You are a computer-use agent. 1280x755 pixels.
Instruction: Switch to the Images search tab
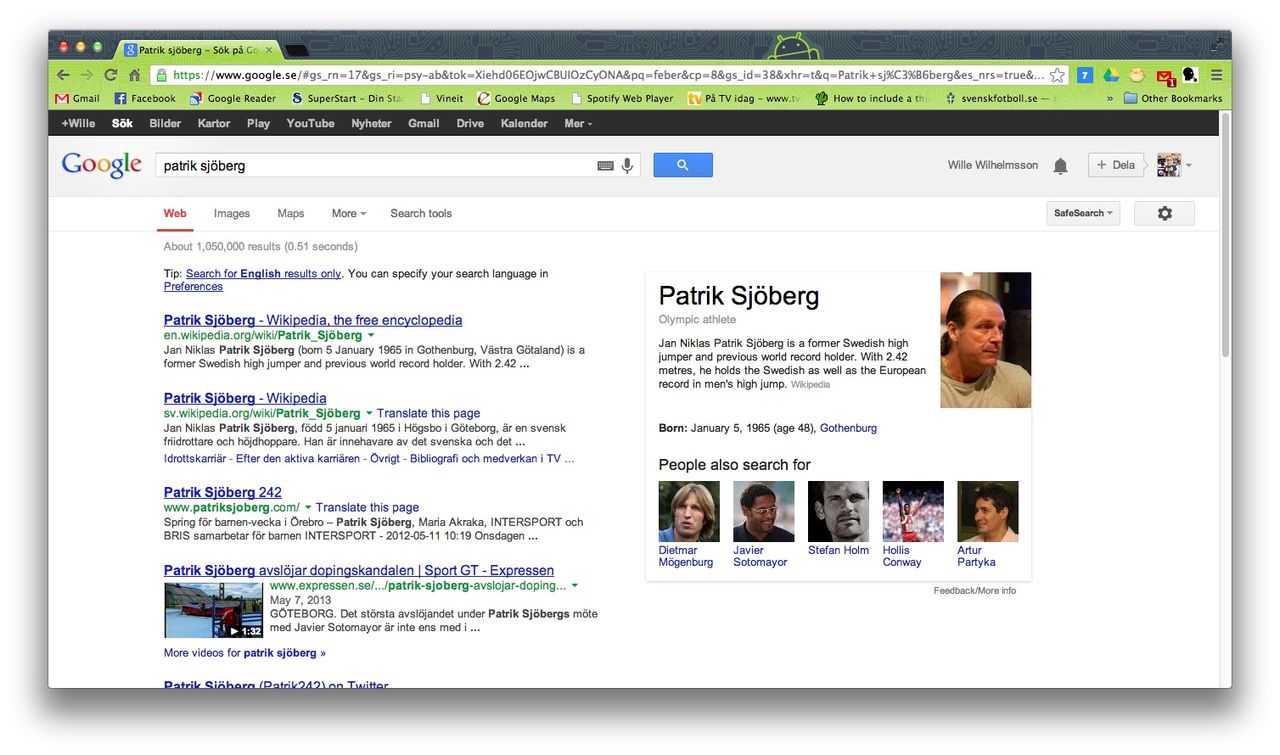[x=232, y=213]
